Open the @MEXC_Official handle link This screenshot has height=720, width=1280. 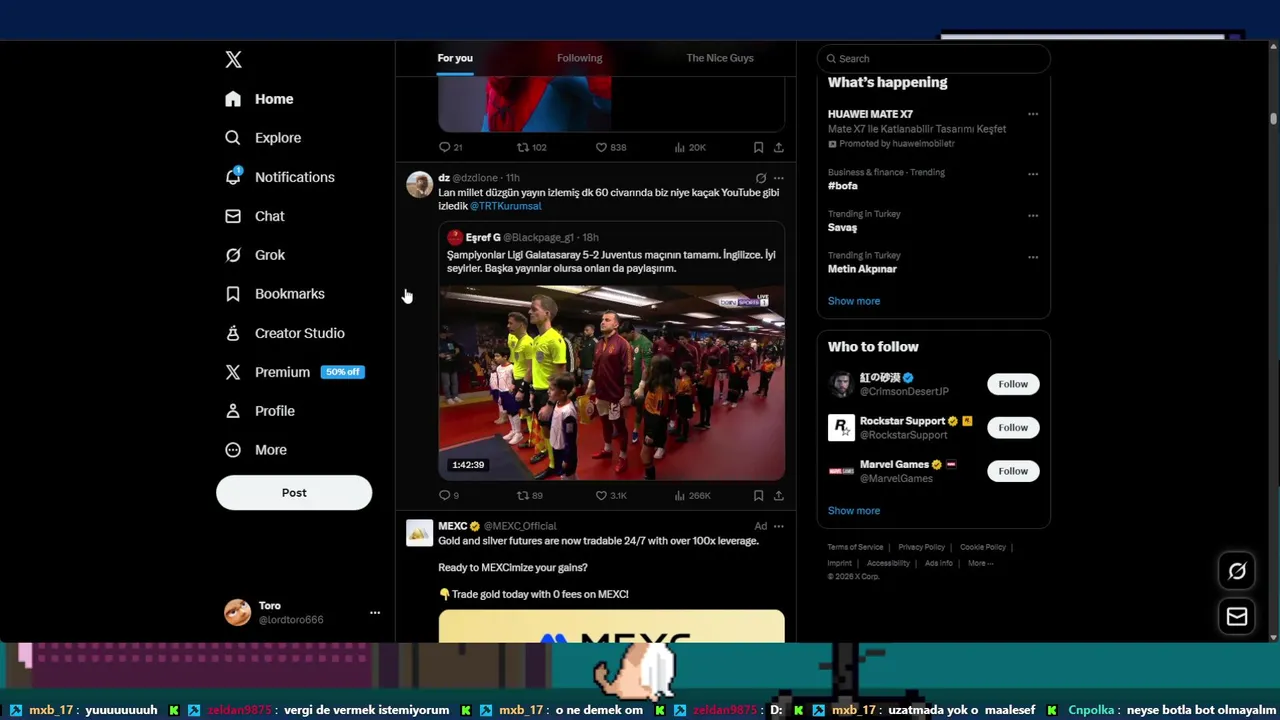pyautogui.click(x=520, y=526)
